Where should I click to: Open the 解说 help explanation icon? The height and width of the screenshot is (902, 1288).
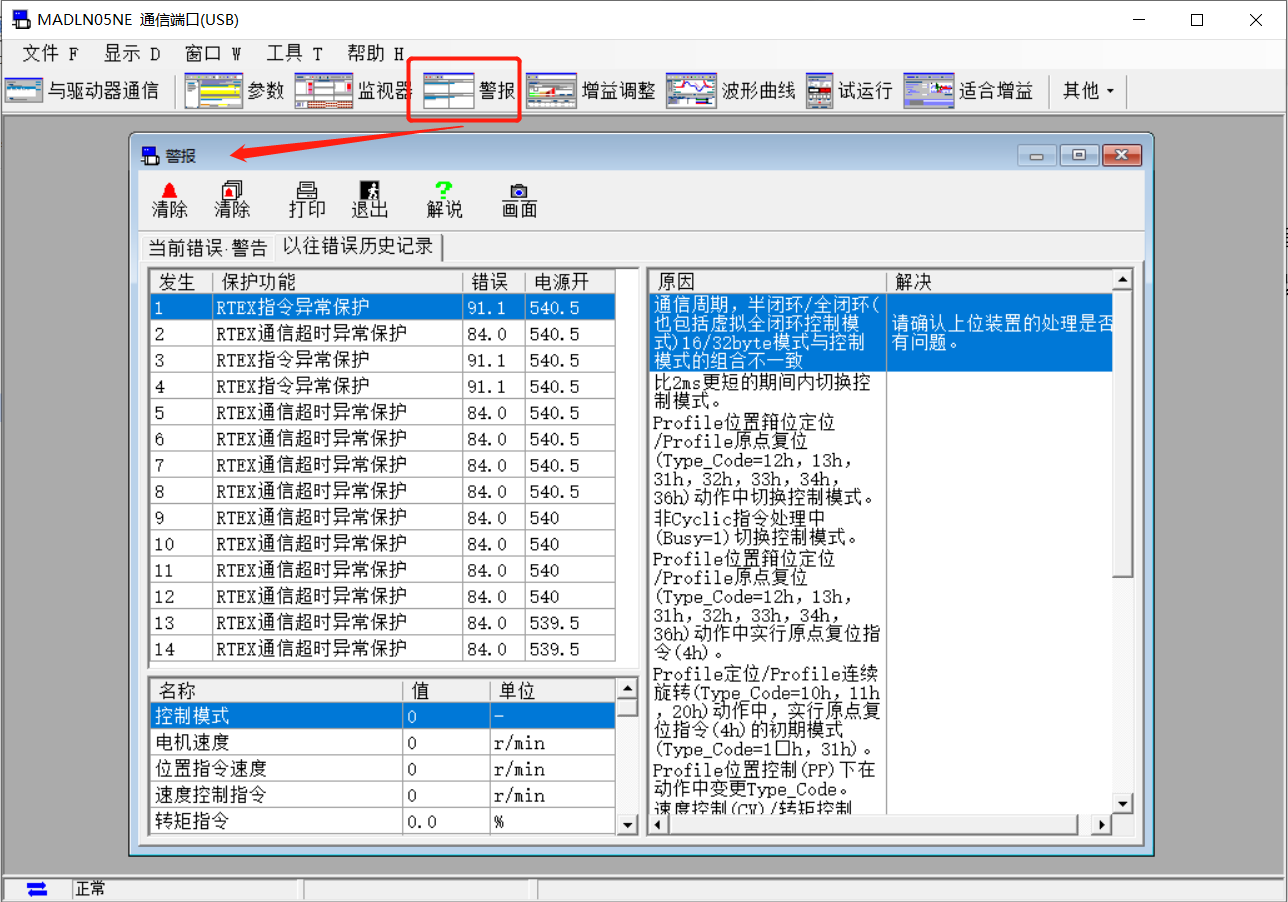click(x=444, y=200)
